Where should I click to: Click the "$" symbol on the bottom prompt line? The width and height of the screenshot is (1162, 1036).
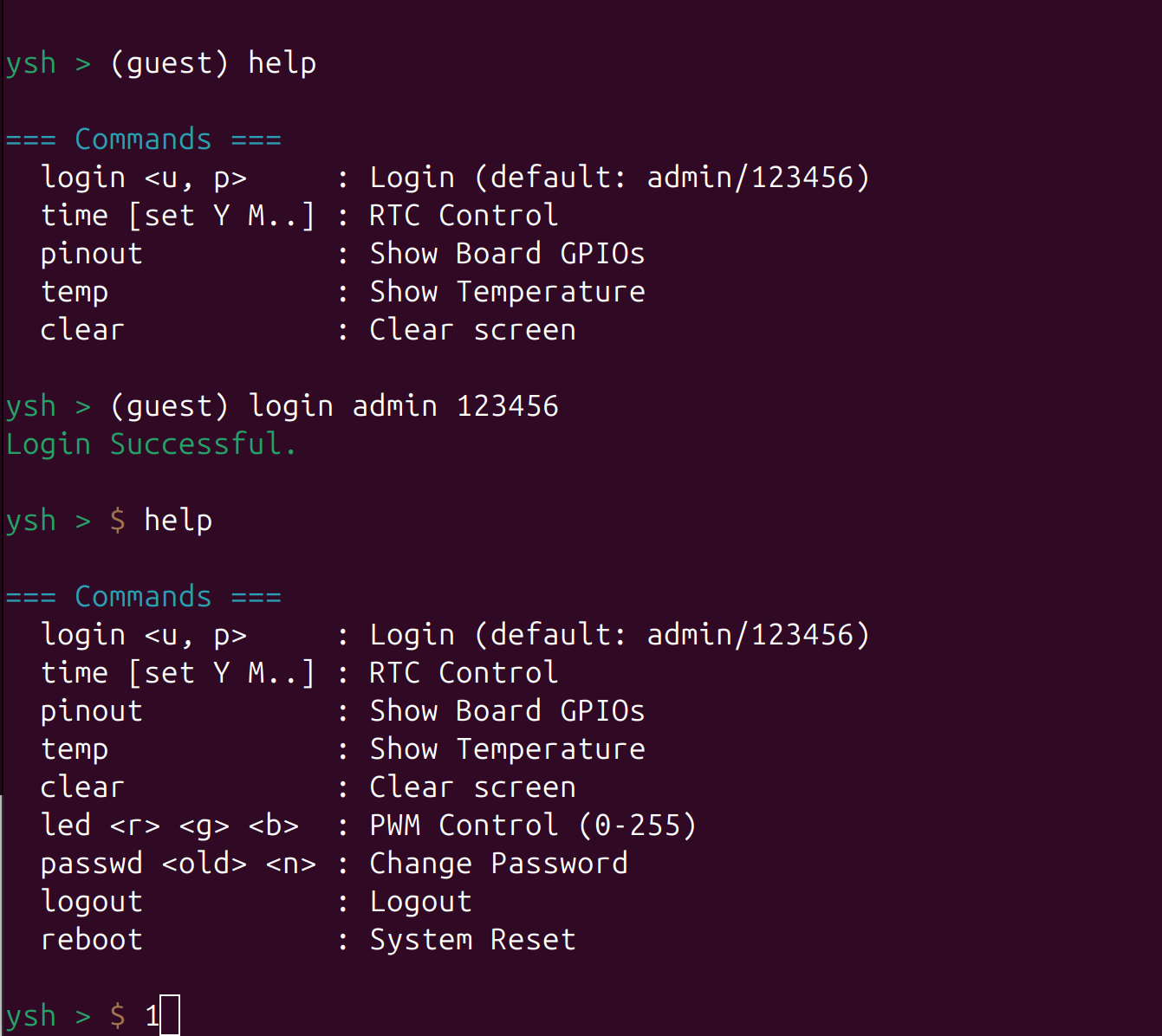tap(118, 1015)
